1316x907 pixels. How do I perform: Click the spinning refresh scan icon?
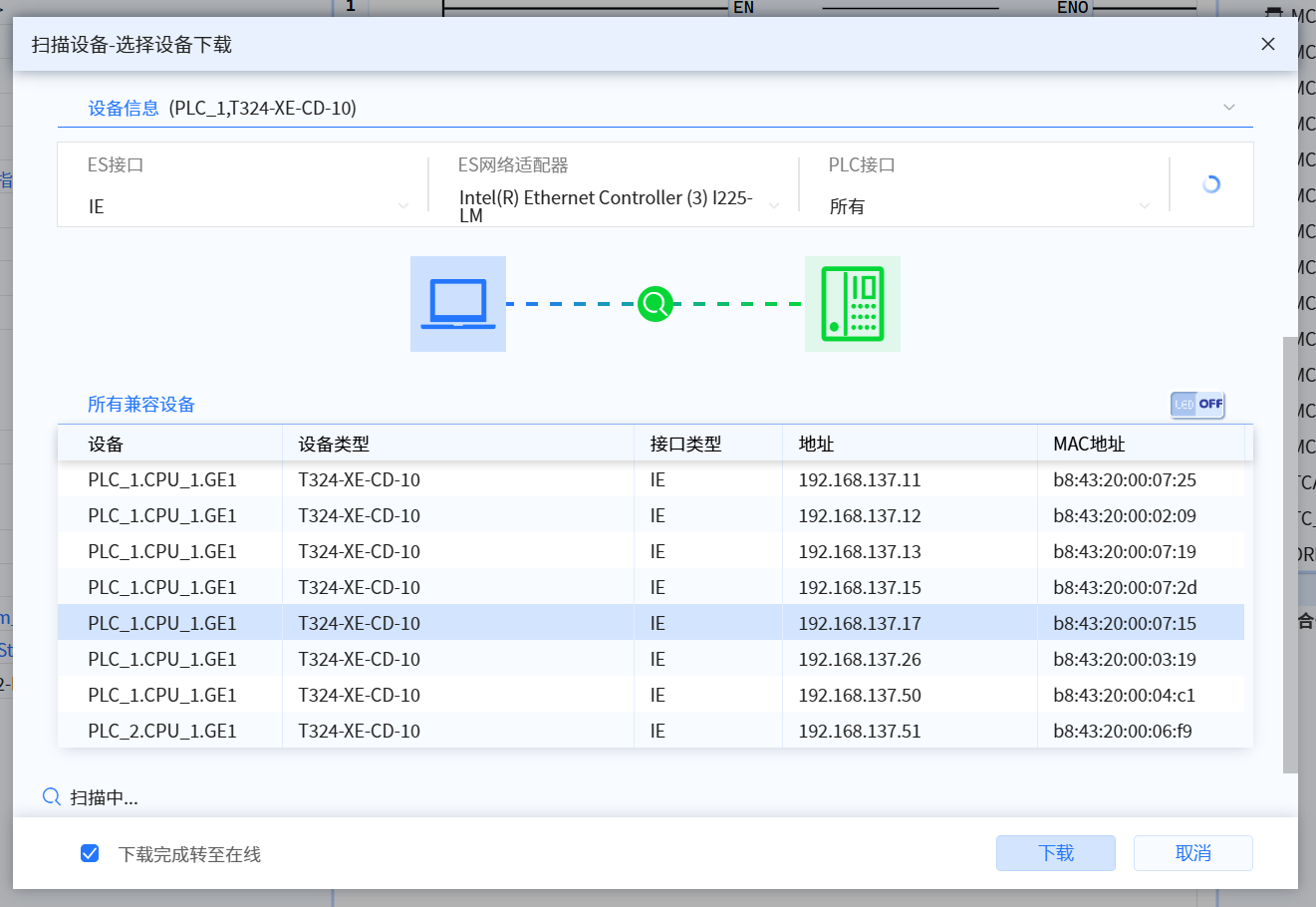(x=1211, y=184)
